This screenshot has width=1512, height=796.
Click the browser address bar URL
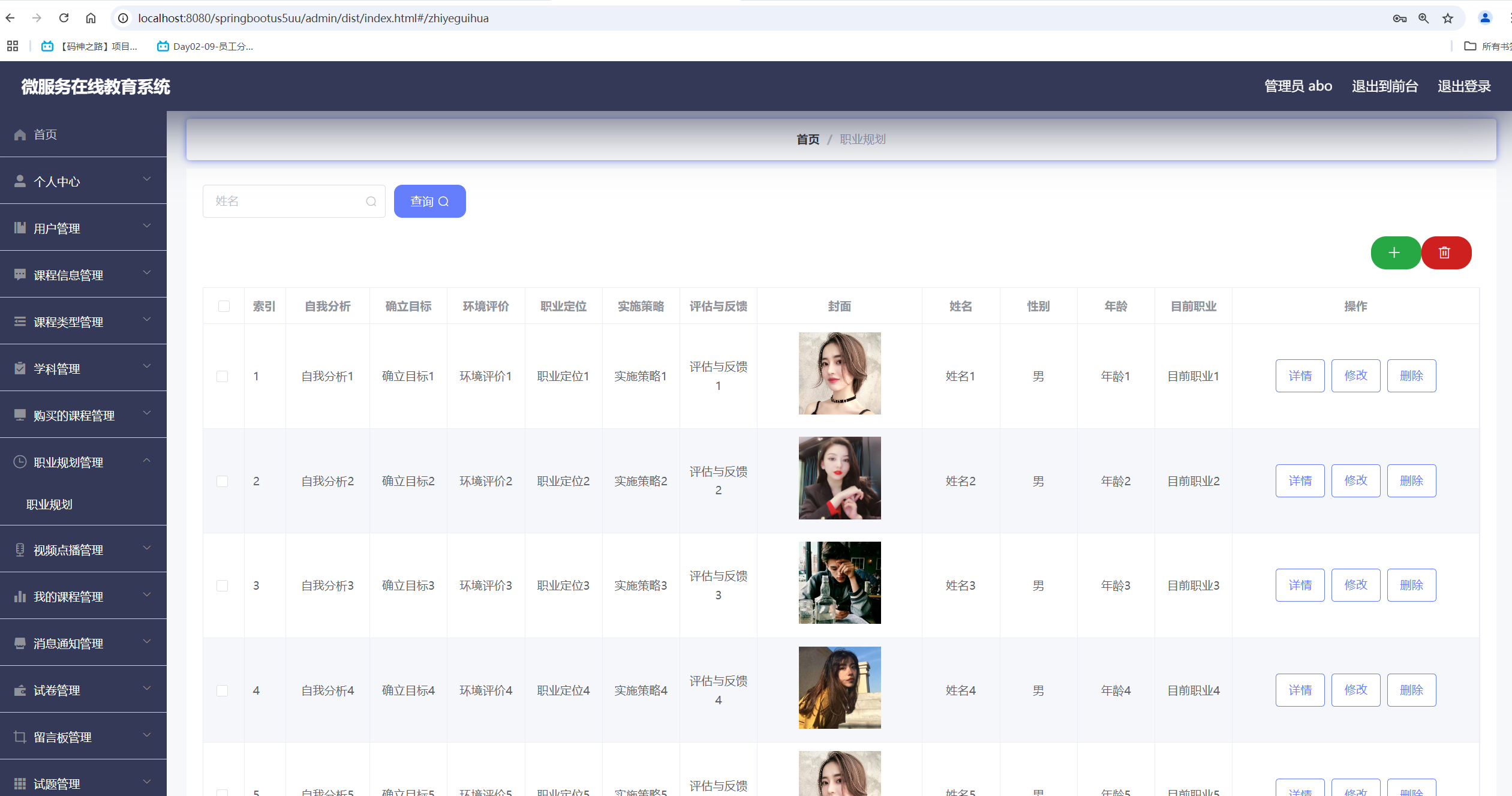(x=313, y=18)
